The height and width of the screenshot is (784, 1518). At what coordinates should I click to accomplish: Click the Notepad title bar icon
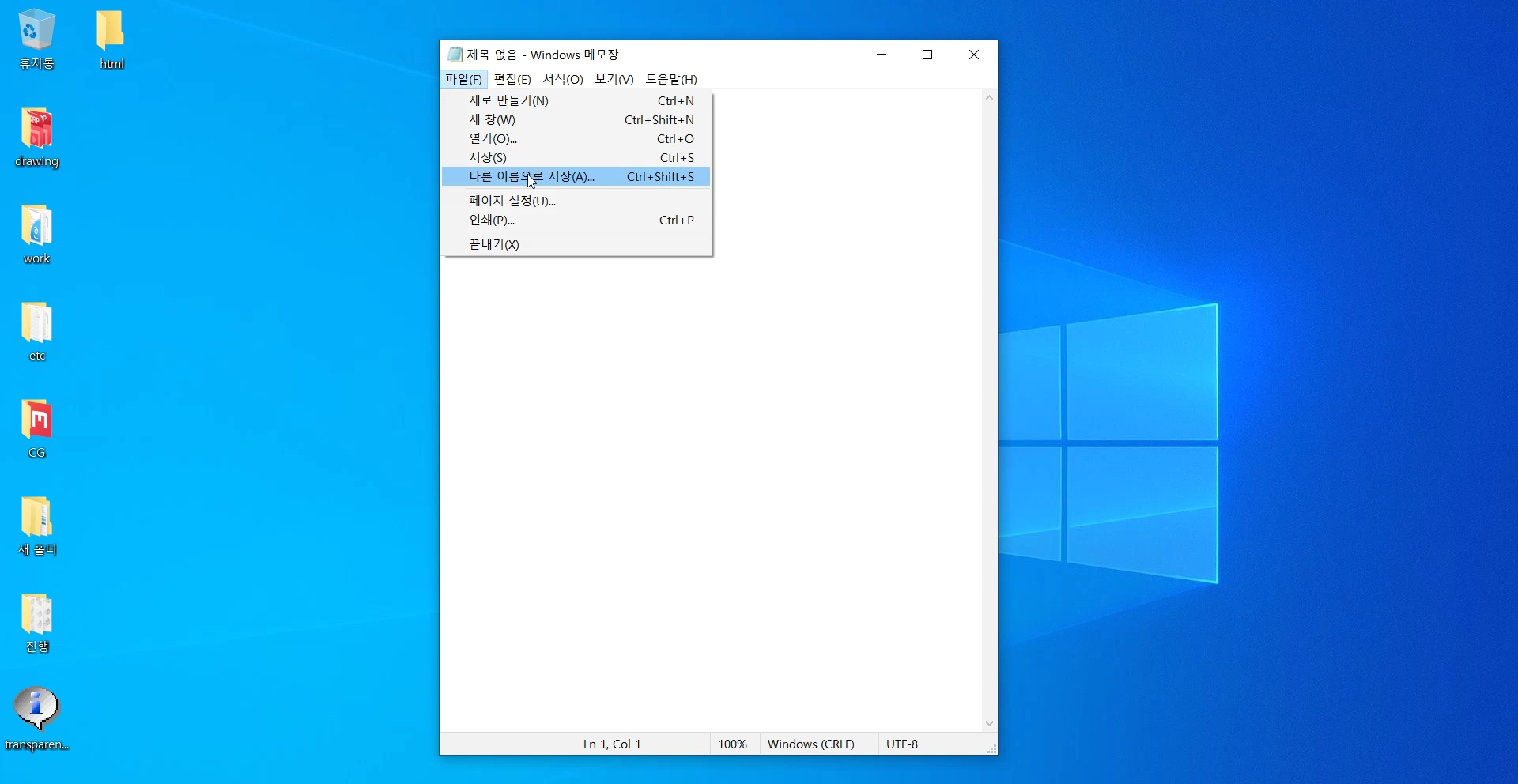pos(455,55)
